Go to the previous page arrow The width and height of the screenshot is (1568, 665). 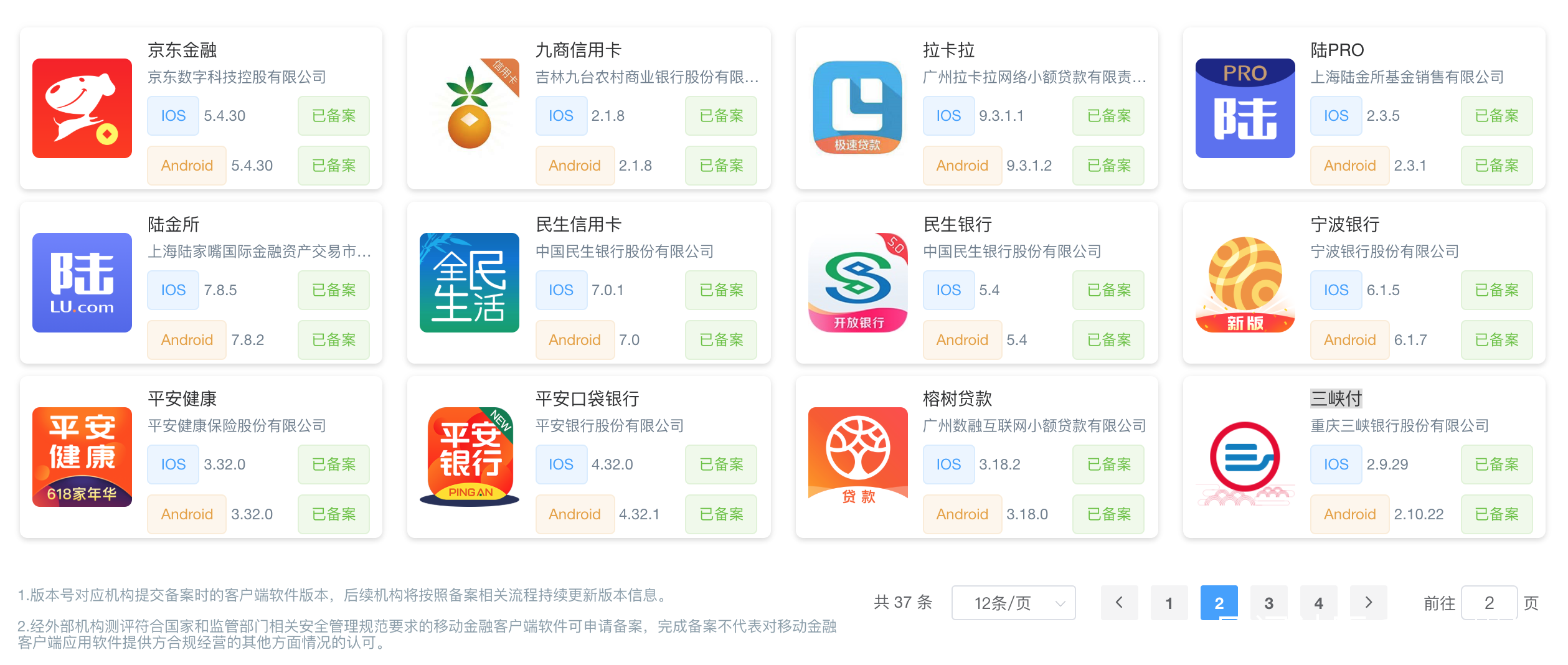coord(1119,603)
